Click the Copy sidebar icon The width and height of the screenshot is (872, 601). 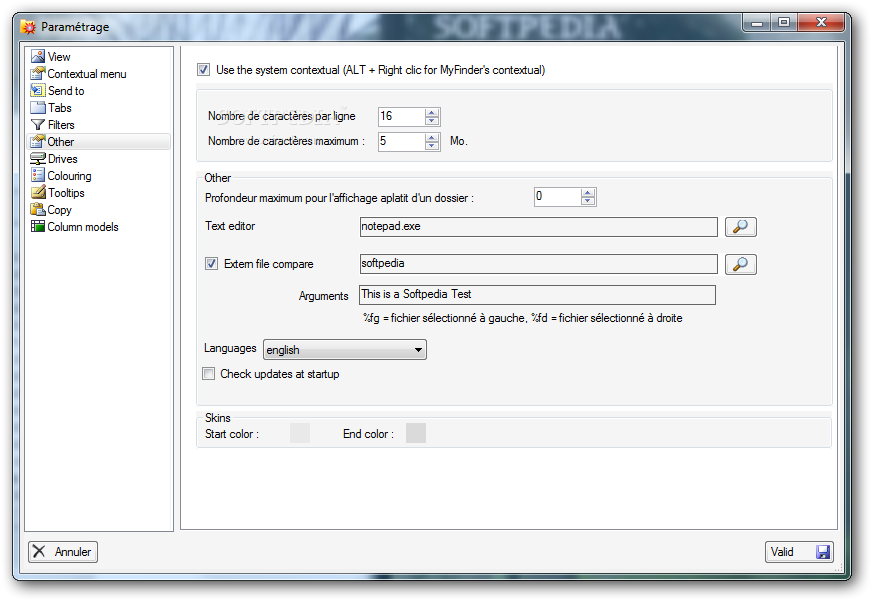click(38, 210)
